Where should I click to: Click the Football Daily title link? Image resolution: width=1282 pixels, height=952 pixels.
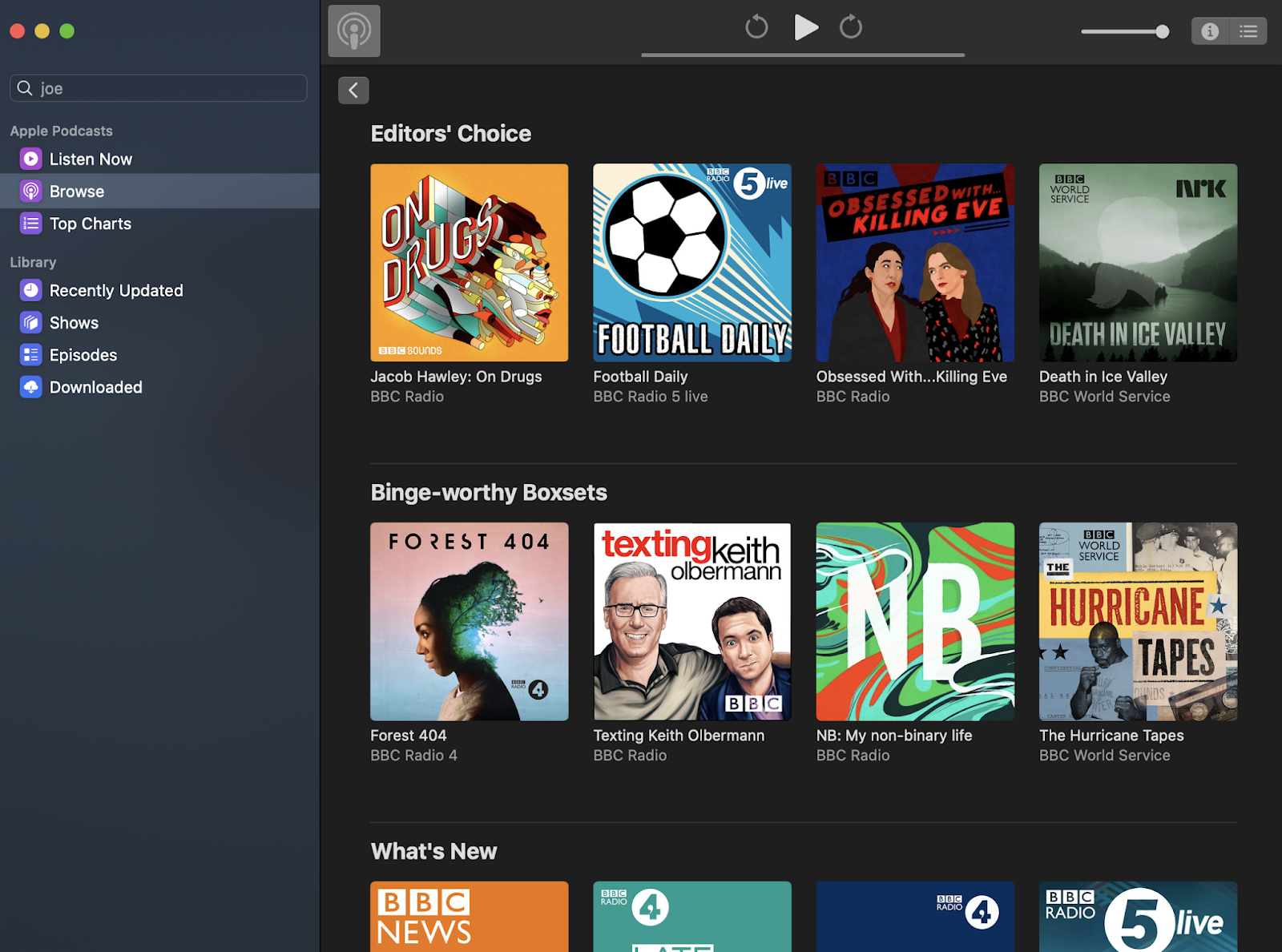pos(640,377)
